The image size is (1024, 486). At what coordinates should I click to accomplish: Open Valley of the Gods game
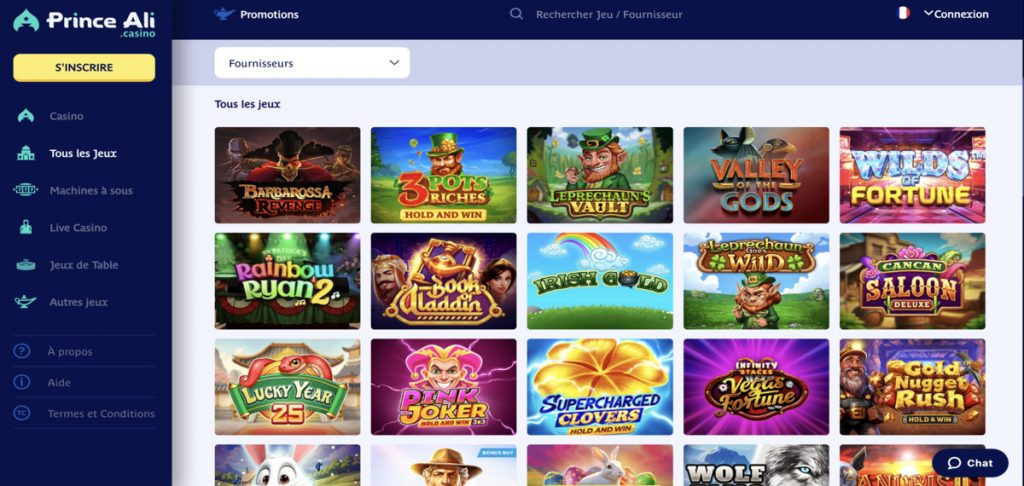click(x=756, y=175)
